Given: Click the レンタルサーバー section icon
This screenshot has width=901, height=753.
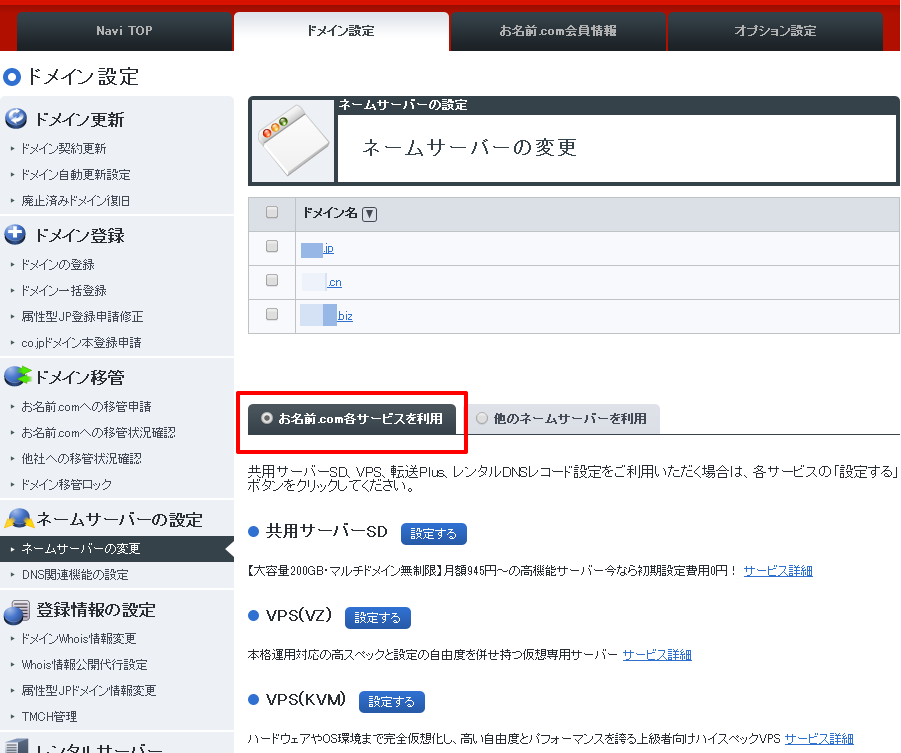Looking at the screenshot, I should pyautogui.click(x=16, y=746).
